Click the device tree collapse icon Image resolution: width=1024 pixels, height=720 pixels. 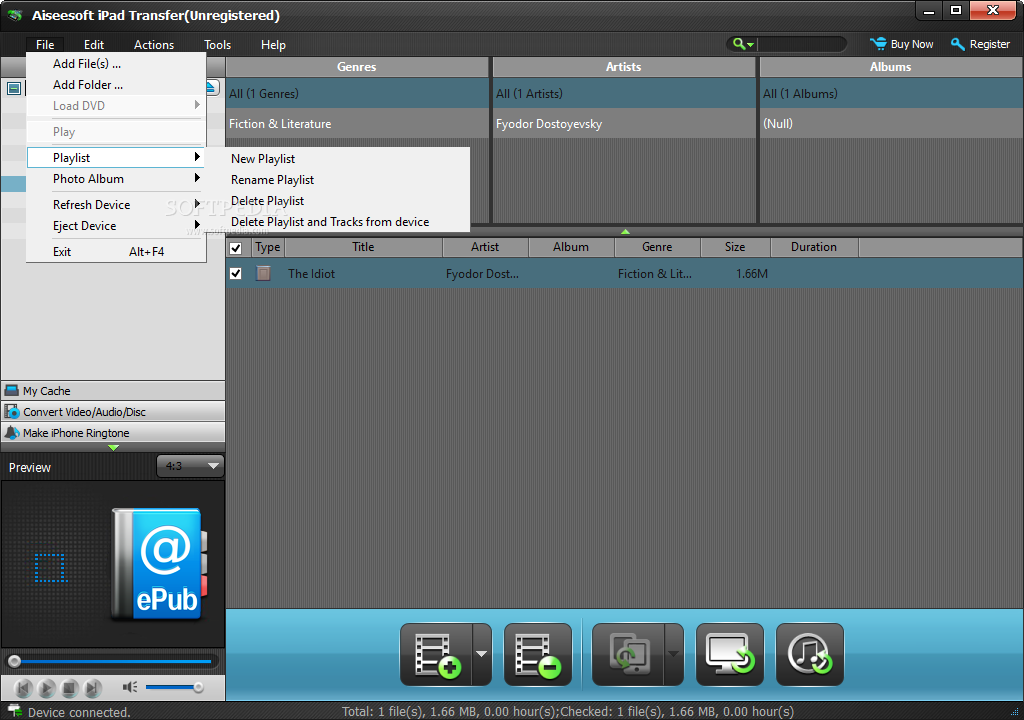tap(14, 88)
